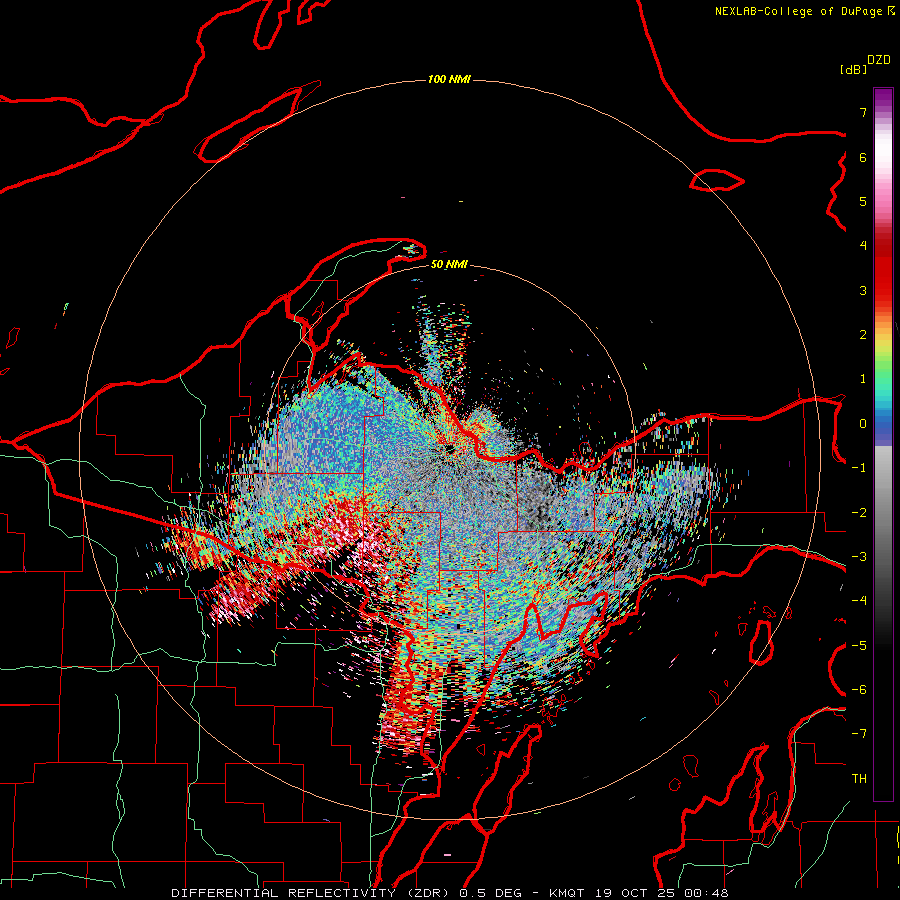This screenshot has width=900, height=900.
Task: Click the '50 NMI' range ring label
Action: (449, 265)
